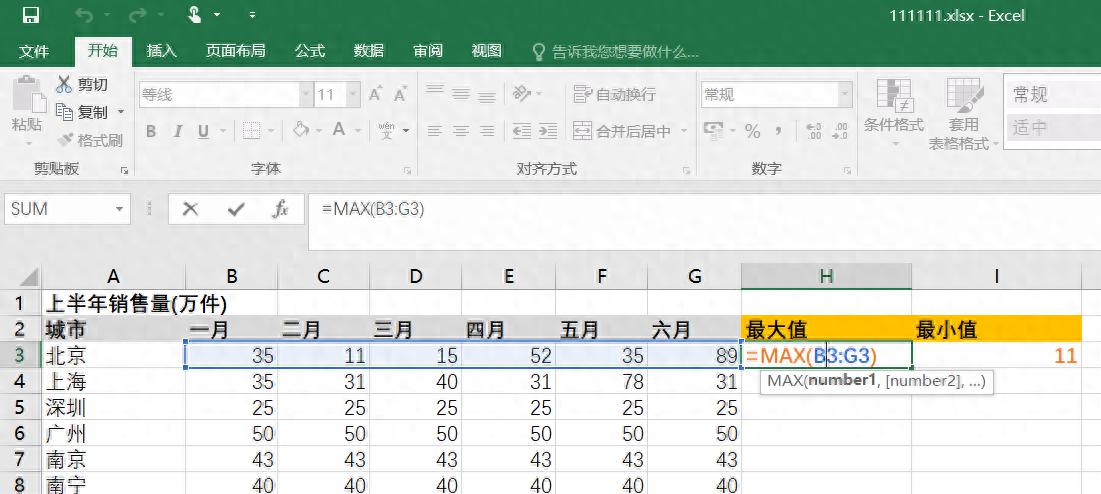Click the 格式刷 format painter
1101x494 pixels.
coord(91,140)
